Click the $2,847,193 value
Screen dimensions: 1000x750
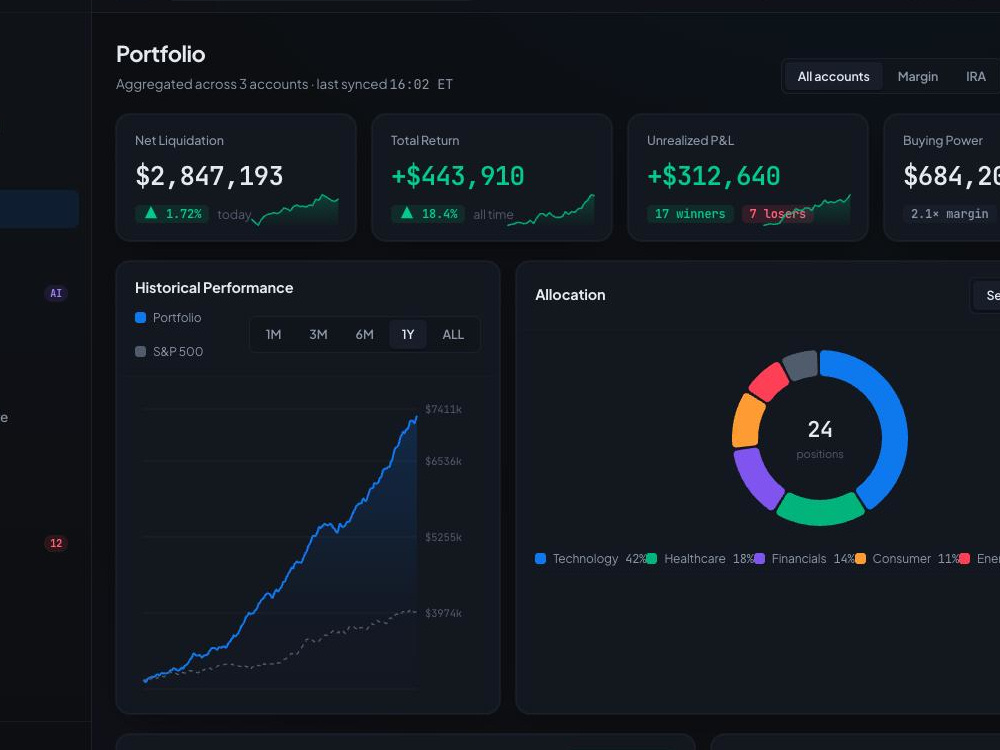[209, 176]
